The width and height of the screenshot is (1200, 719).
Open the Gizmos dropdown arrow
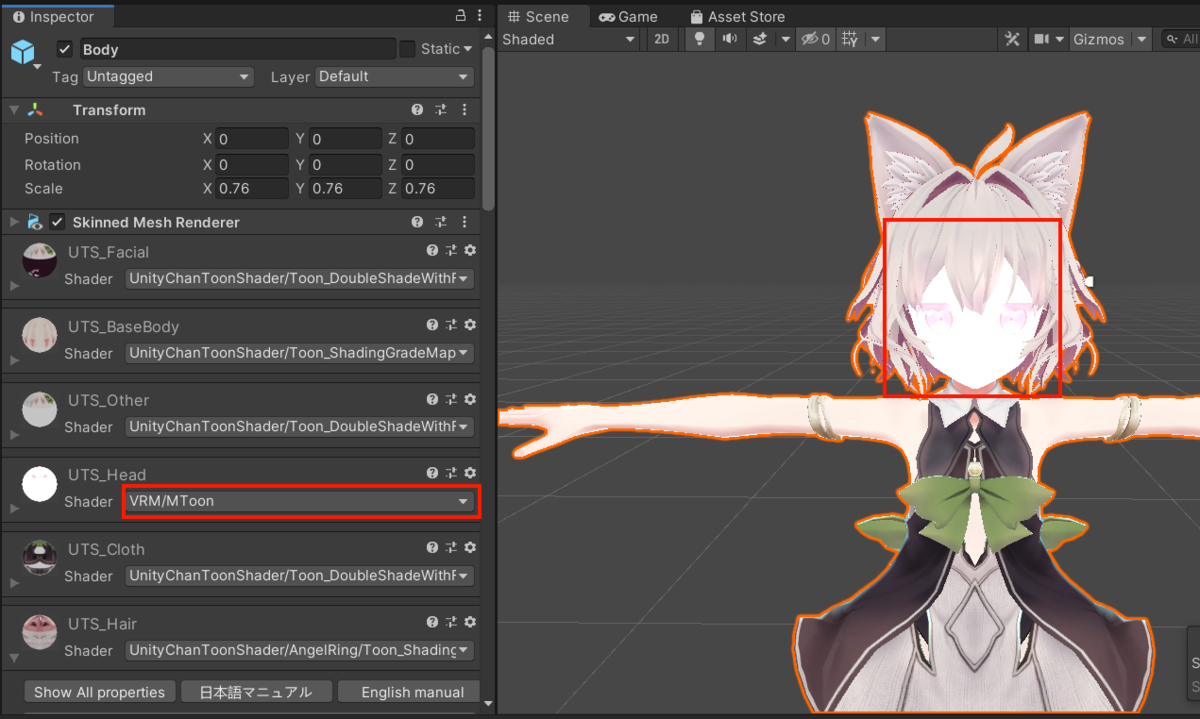click(1141, 39)
